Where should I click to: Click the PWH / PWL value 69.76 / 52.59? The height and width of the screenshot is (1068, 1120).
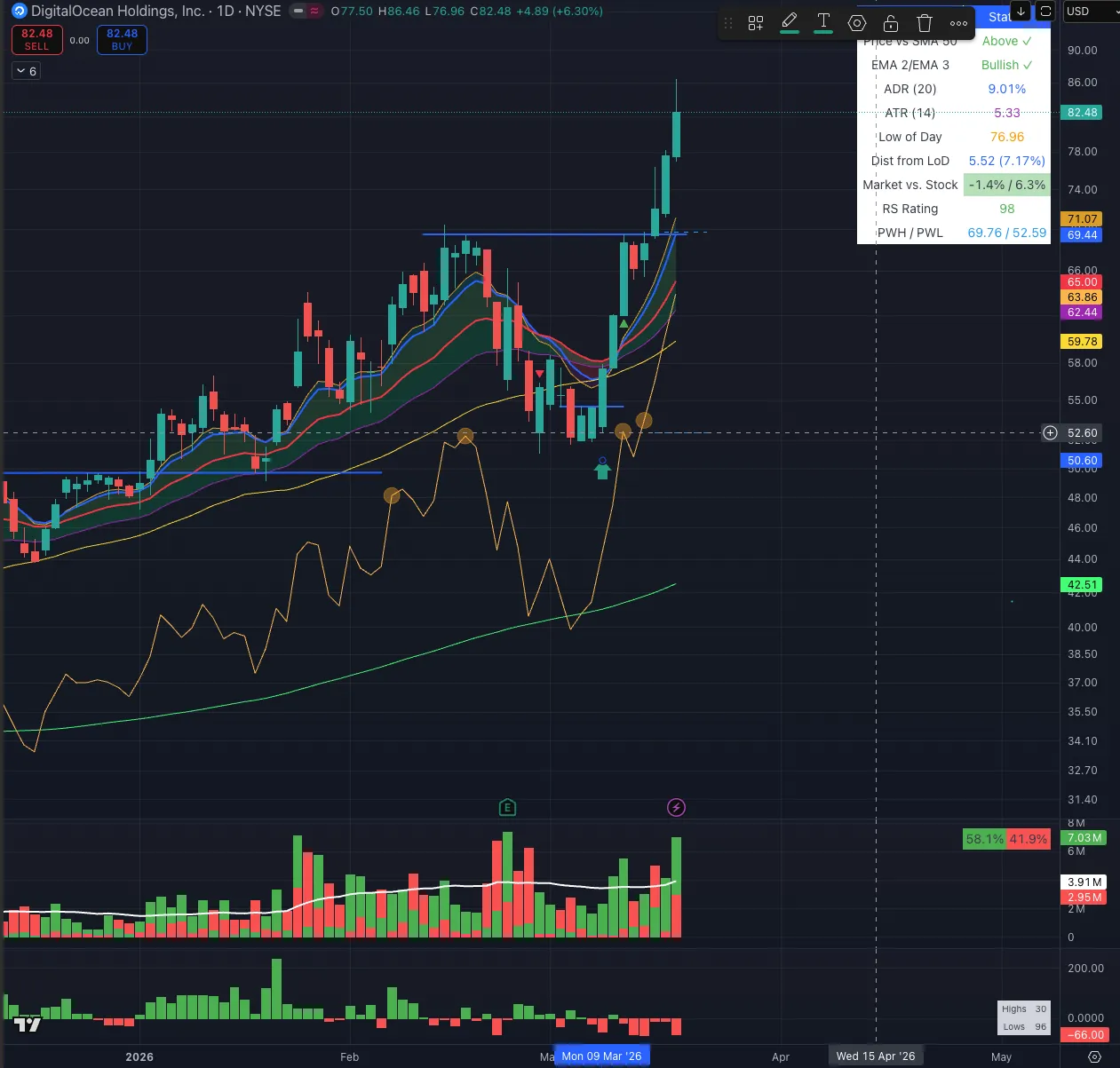point(1006,233)
